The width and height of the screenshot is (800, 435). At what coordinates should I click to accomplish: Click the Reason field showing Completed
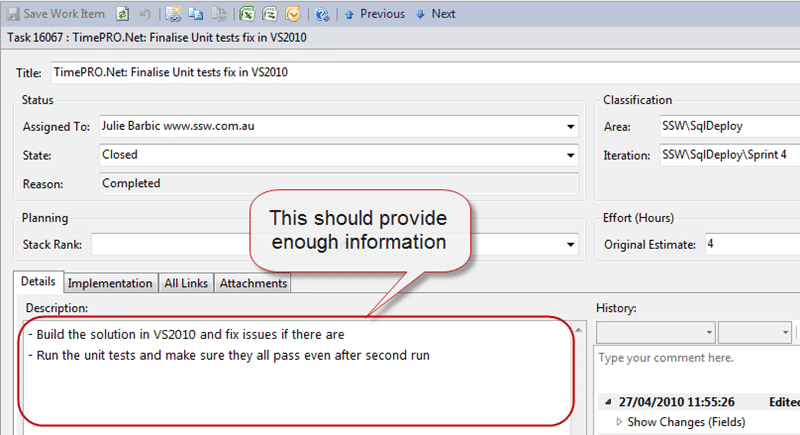[x=339, y=184]
